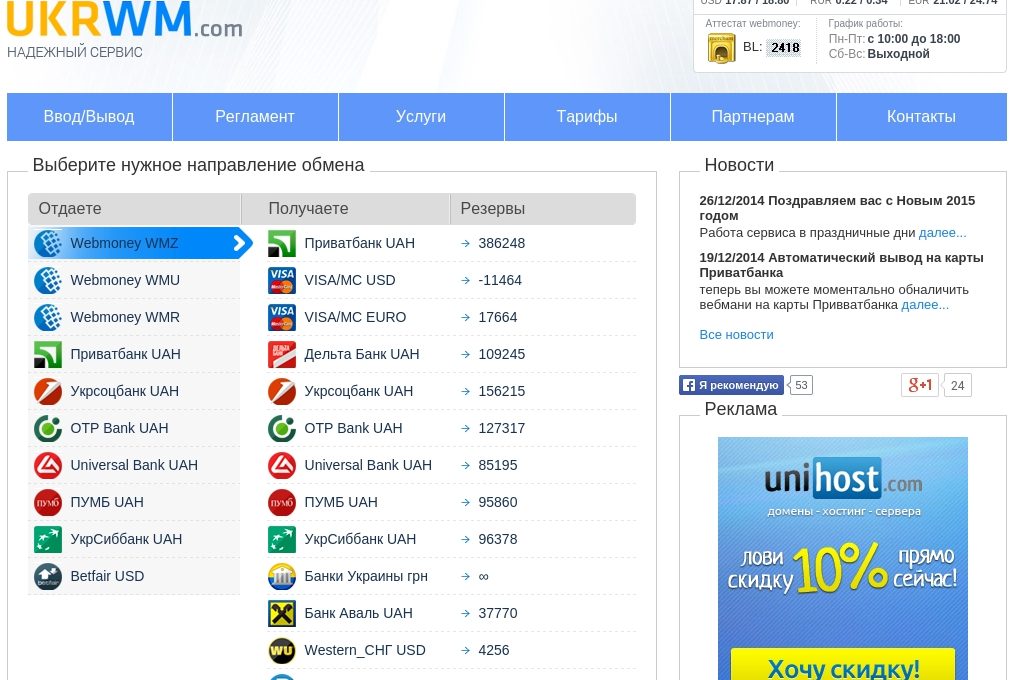
Task: Click the Webmoney WMR globe icon
Action: click(48, 317)
